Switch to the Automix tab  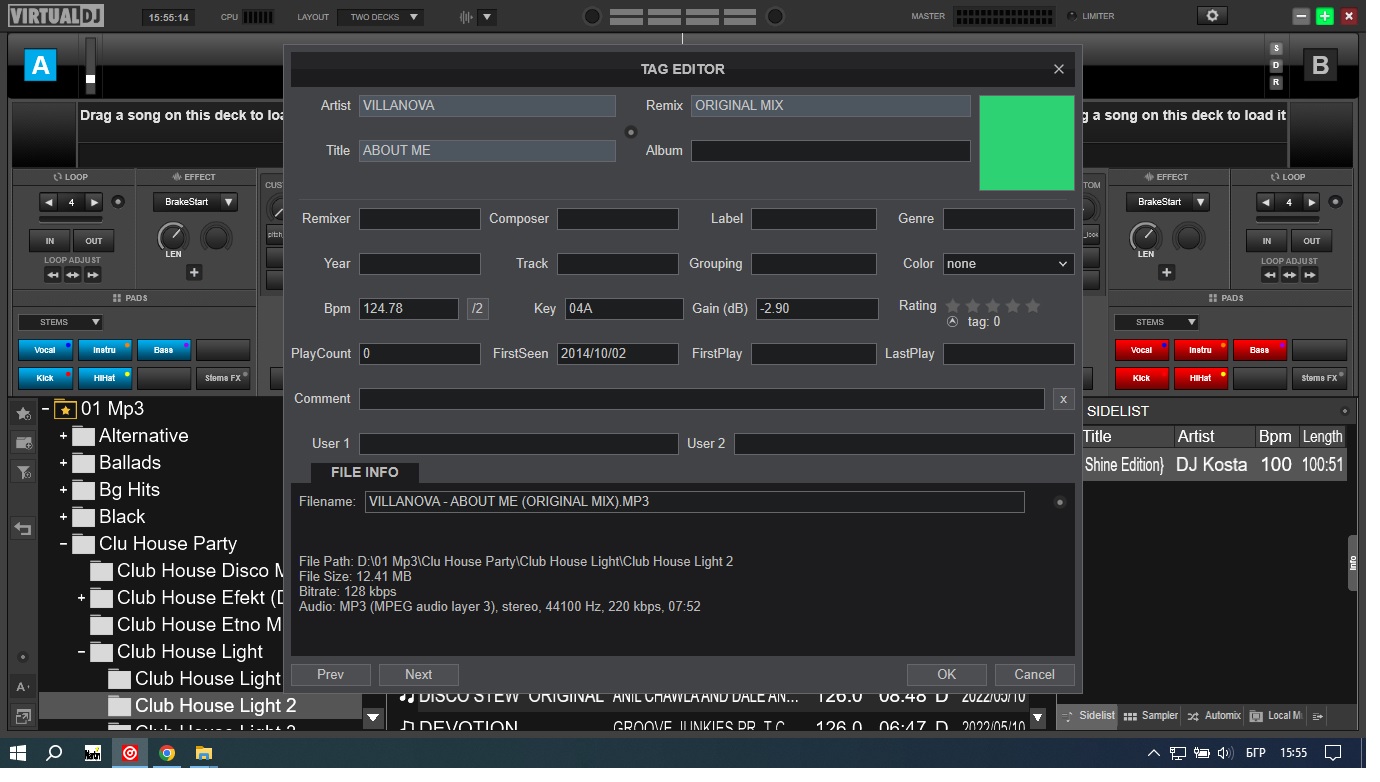(1213, 716)
